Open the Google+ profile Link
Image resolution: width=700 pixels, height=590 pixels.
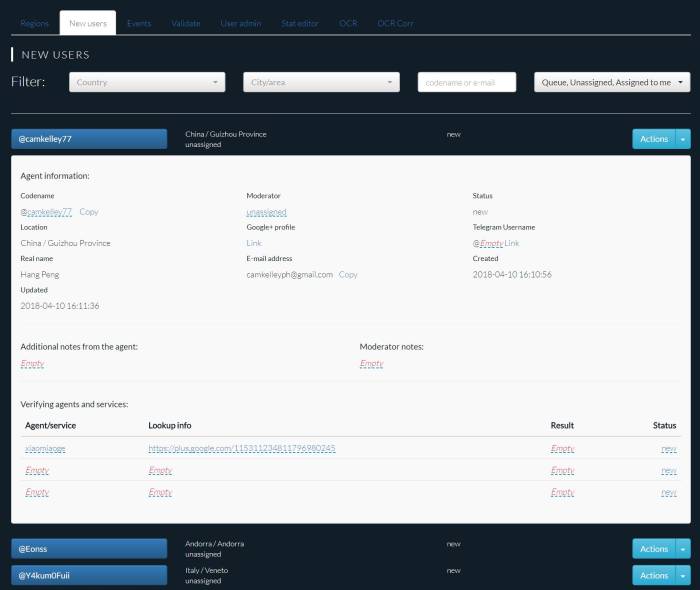pos(254,243)
